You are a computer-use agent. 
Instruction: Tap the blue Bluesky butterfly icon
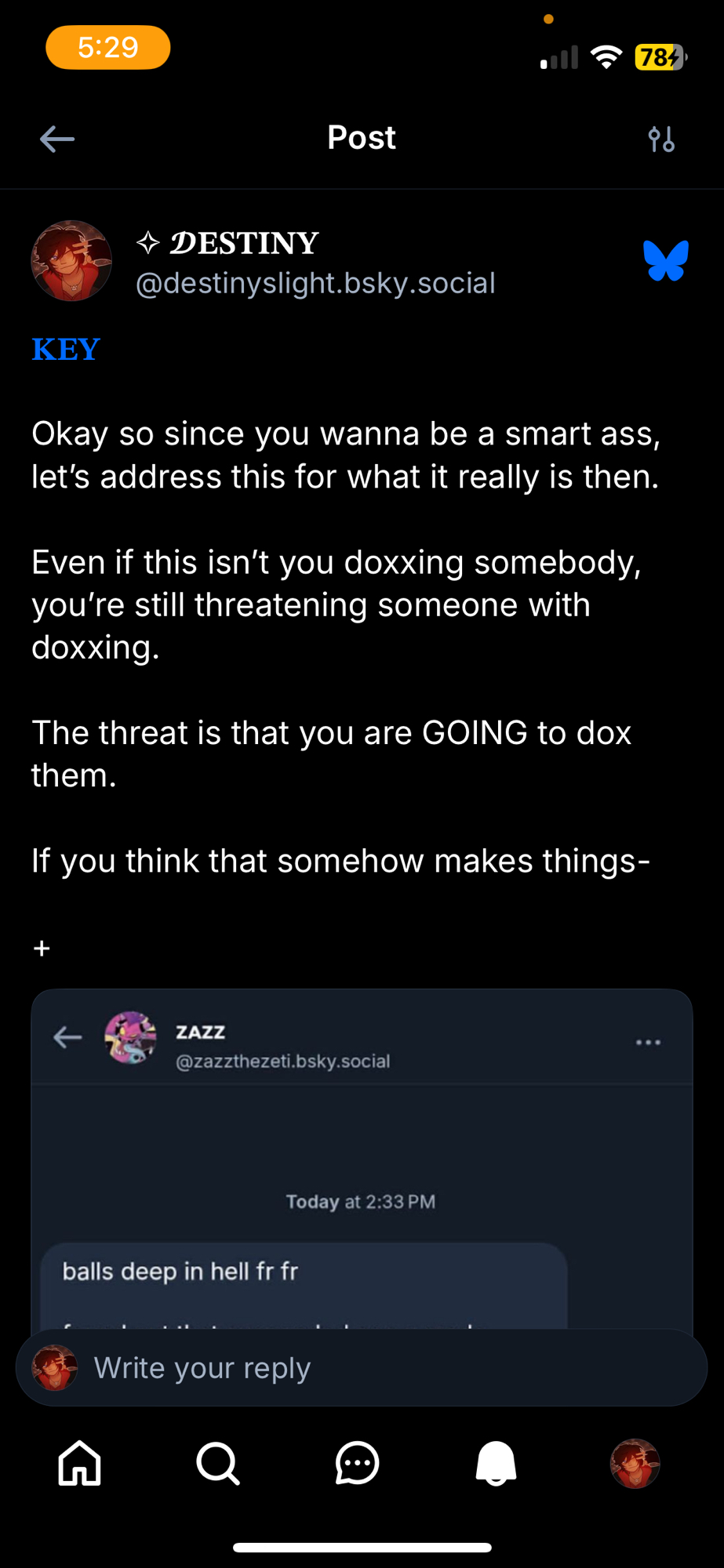click(x=665, y=260)
